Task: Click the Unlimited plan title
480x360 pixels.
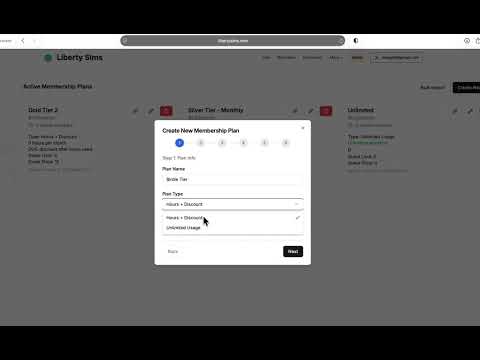Action: 361,110
